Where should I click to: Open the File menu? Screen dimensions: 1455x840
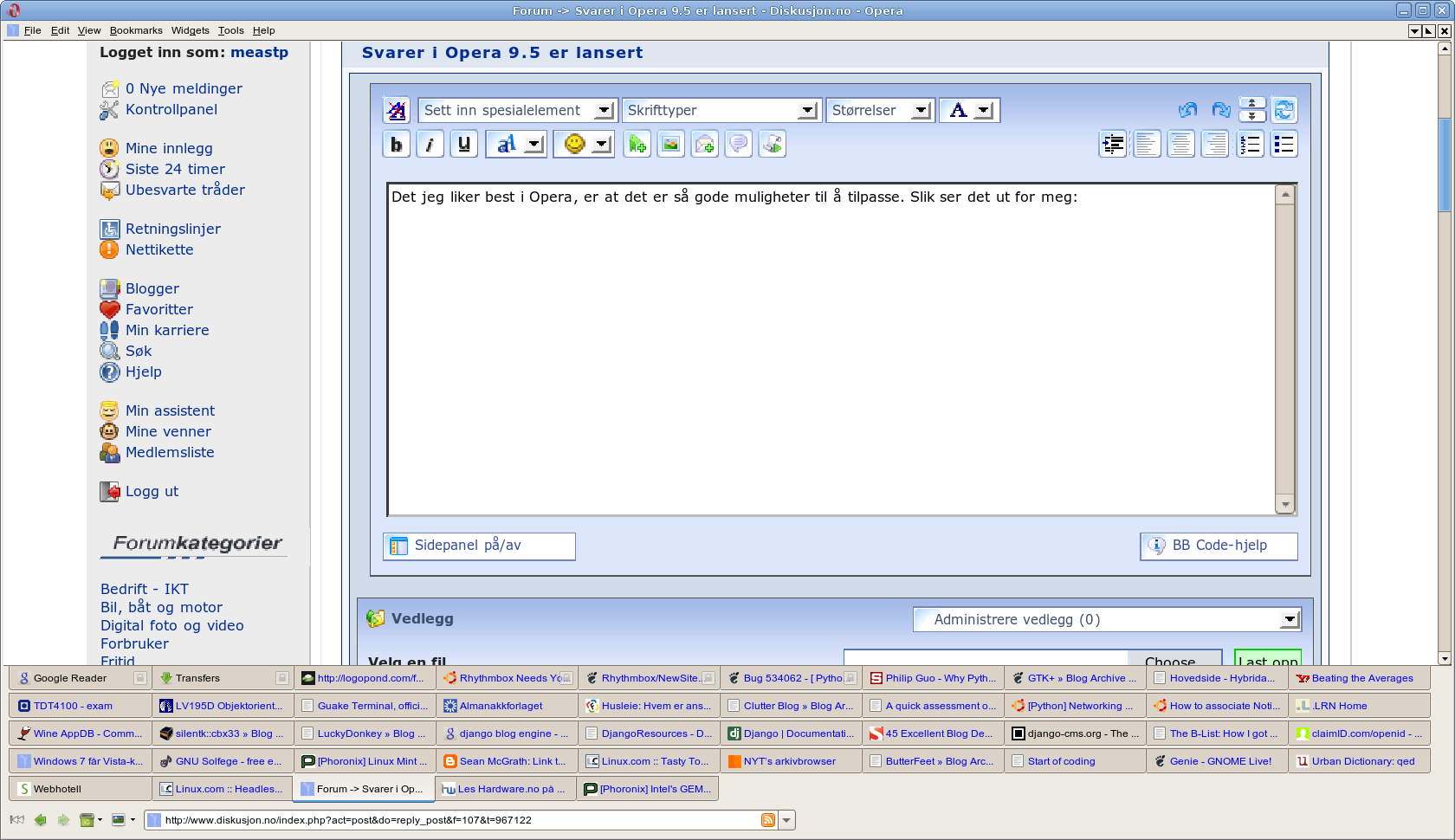(x=33, y=30)
